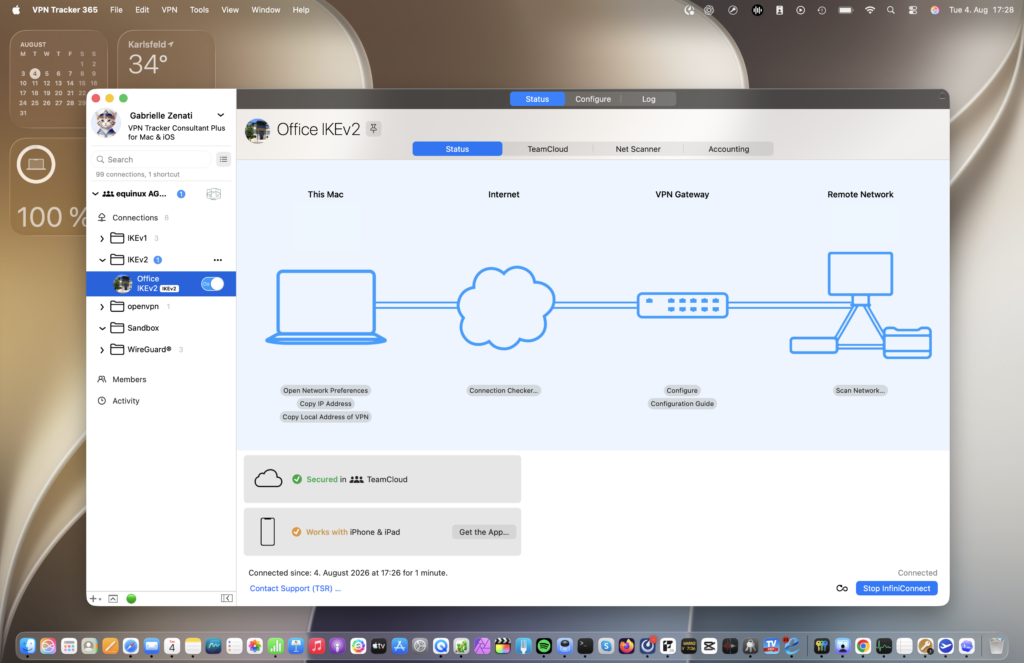Click Scan Network button
Viewport: 1024px width, 663px height.
click(860, 391)
